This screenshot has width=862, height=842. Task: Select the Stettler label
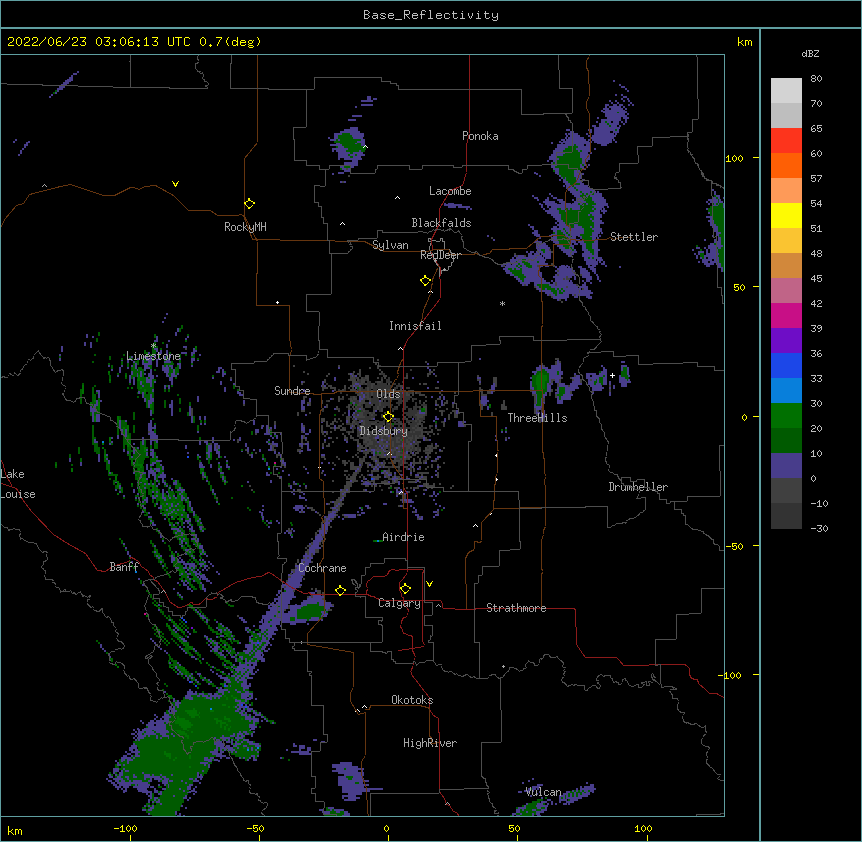634,237
